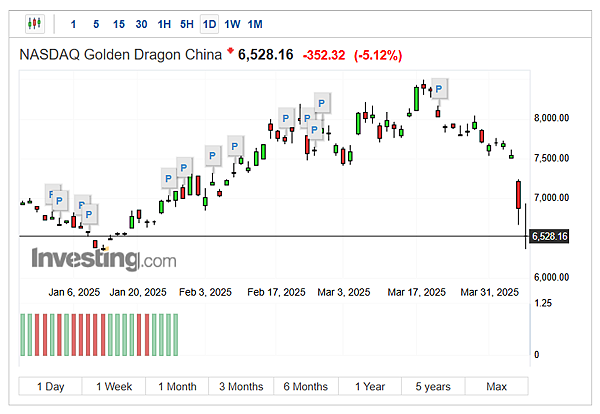
Task: Show the 1 Week range
Action: 114,386
